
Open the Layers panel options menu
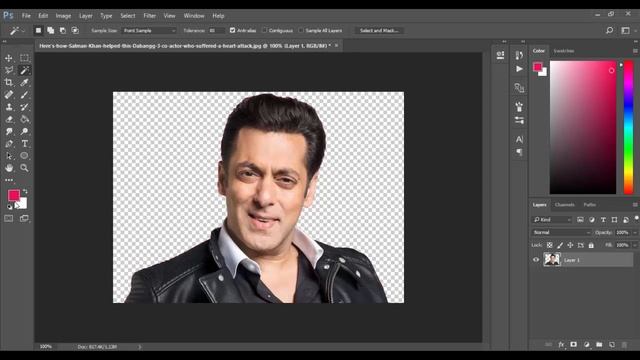pos(636,204)
